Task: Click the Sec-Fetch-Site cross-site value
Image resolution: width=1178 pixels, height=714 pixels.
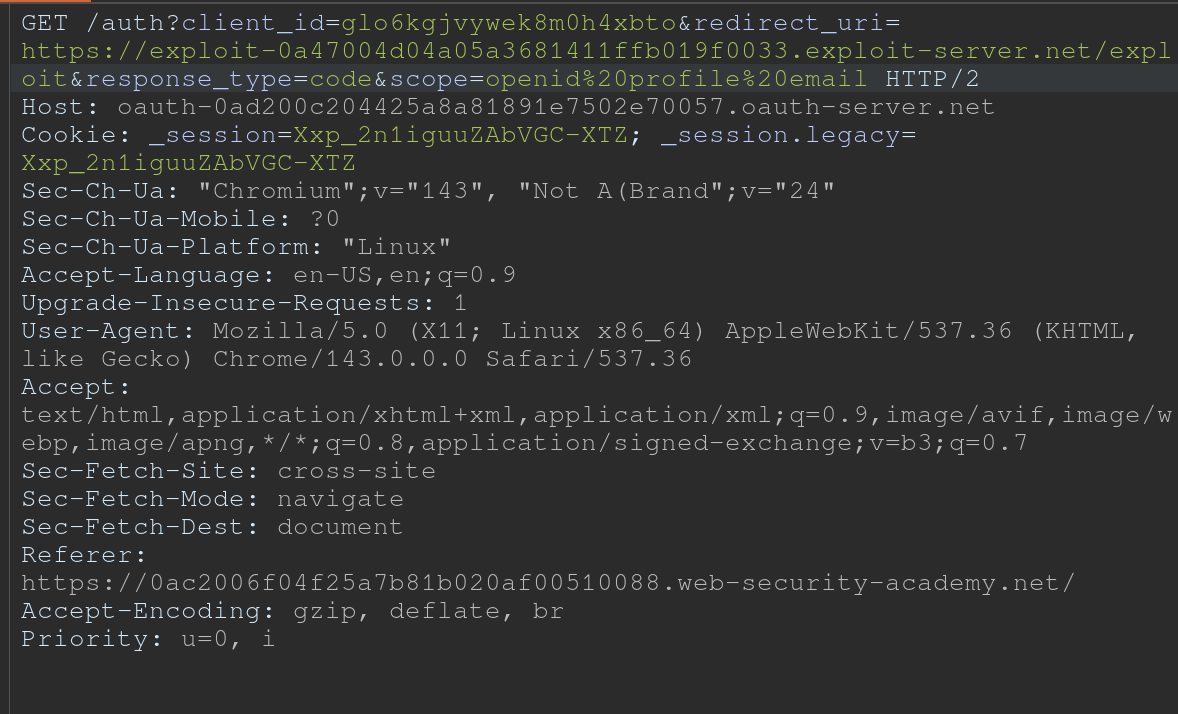Action: click(x=356, y=470)
